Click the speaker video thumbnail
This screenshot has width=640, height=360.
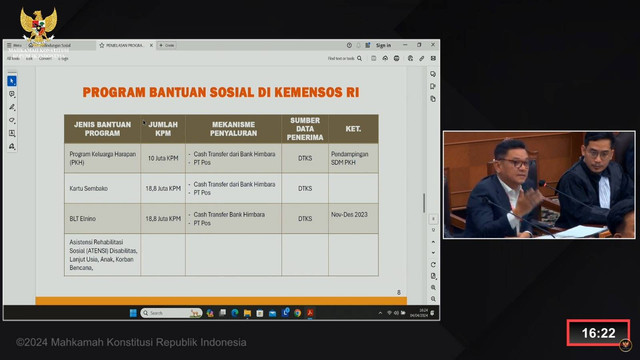click(x=539, y=184)
